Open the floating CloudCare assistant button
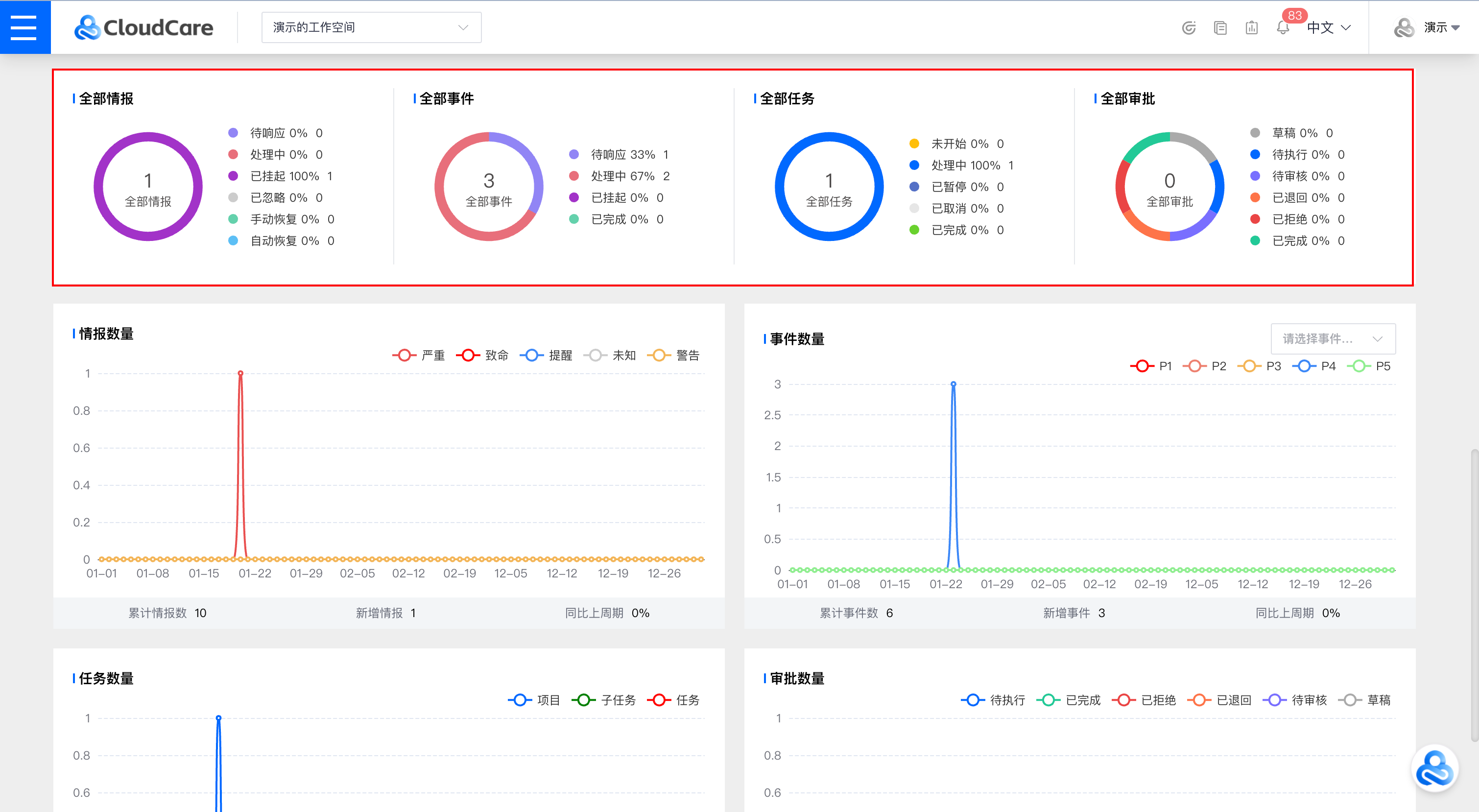The image size is (1479, 812). 1434,768
